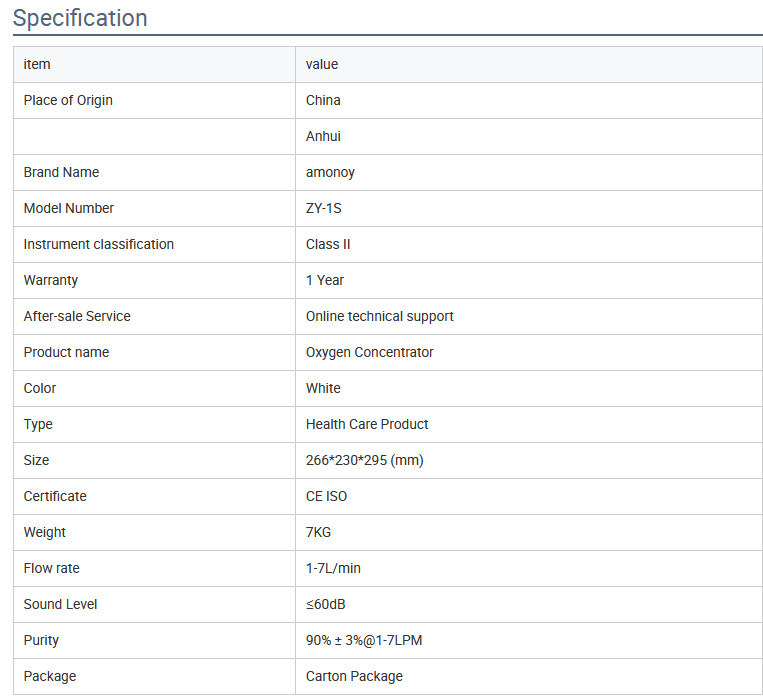Click the Warranty row label

pyautogui.click(x=51, y=280)
